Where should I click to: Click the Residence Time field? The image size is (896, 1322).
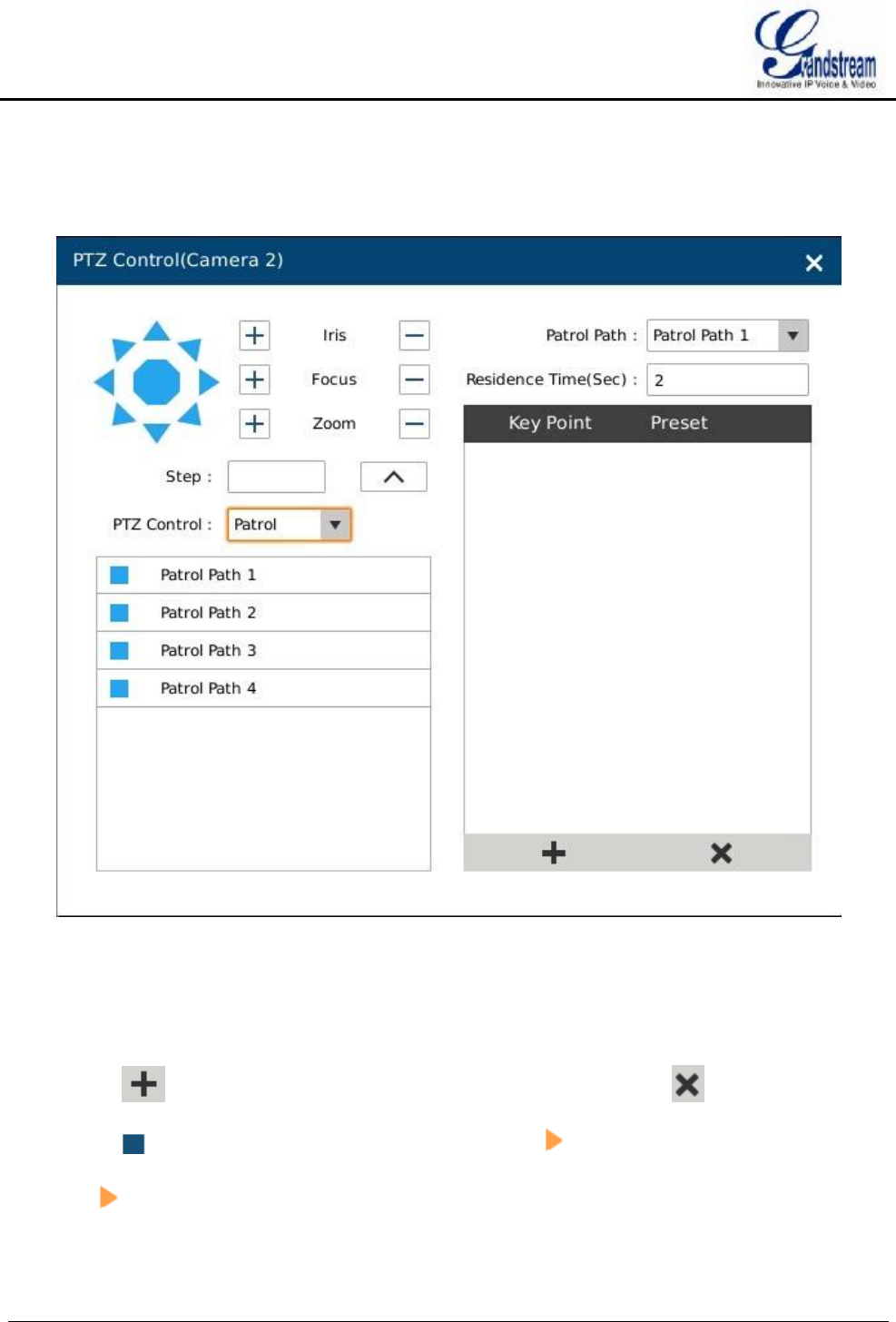click(727, 380)
